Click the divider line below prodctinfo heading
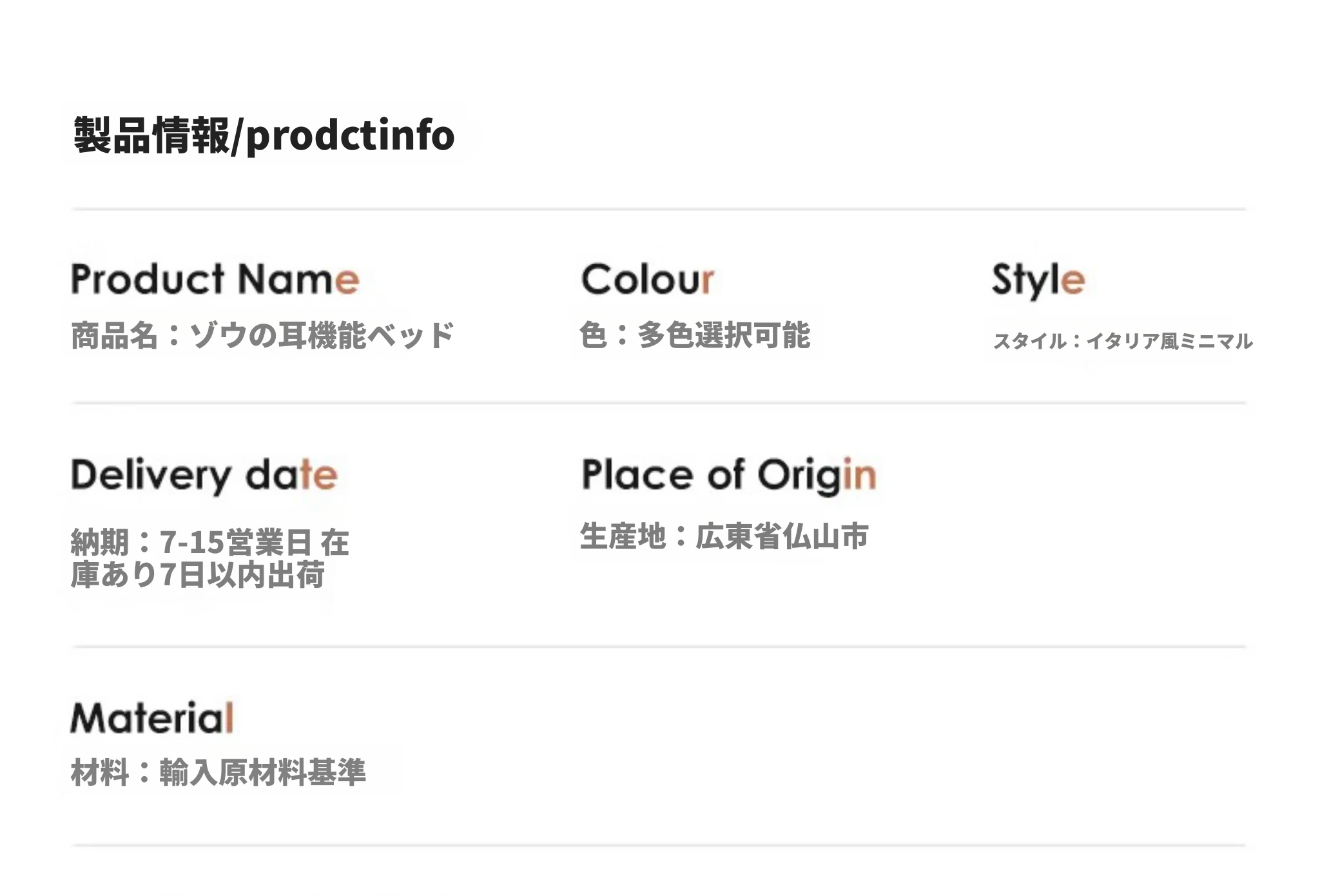This screenshot has height=896, width=1320. click(x=659, y=209)
